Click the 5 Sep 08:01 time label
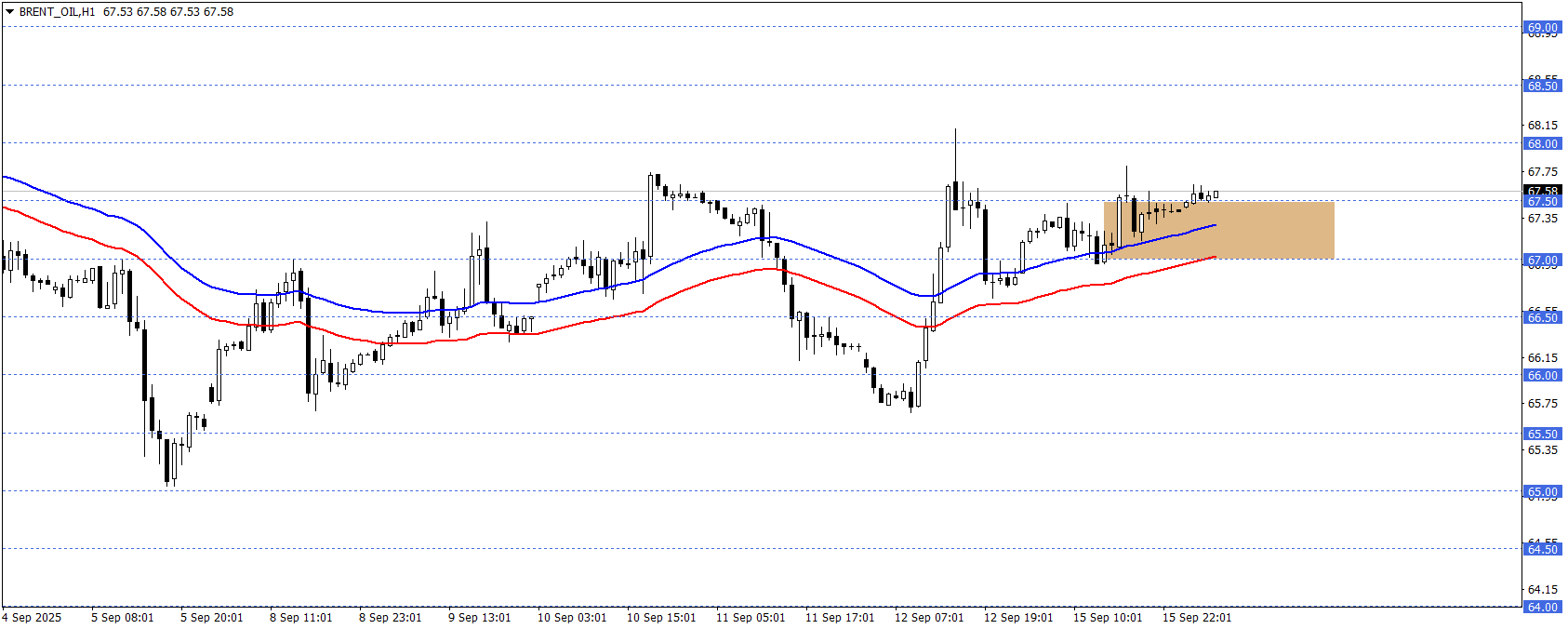Image resolution: width=1568 pixels, height=629 pixels. (122, 617)
